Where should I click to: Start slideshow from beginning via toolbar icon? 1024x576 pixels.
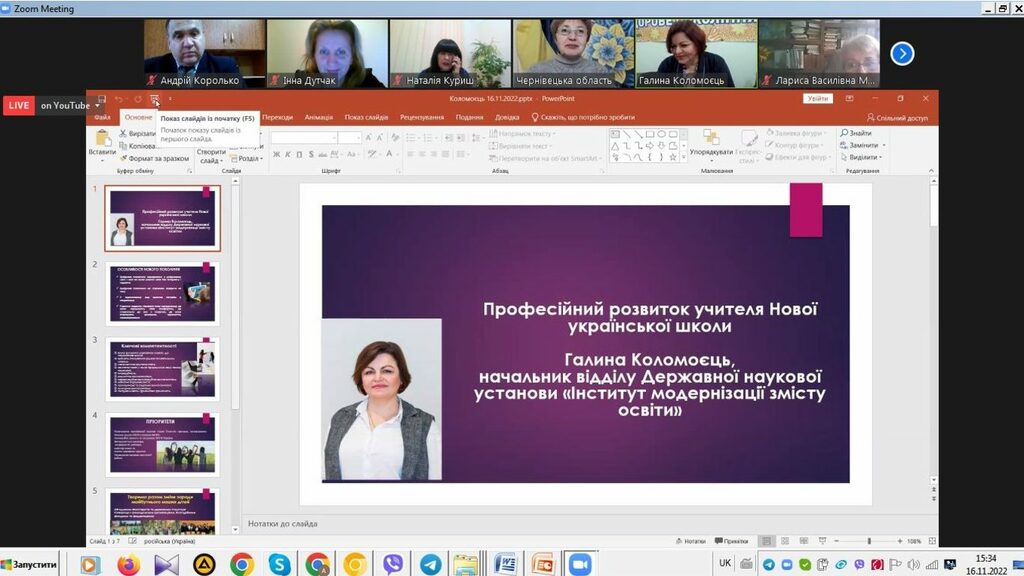click(x=155, y=99)
